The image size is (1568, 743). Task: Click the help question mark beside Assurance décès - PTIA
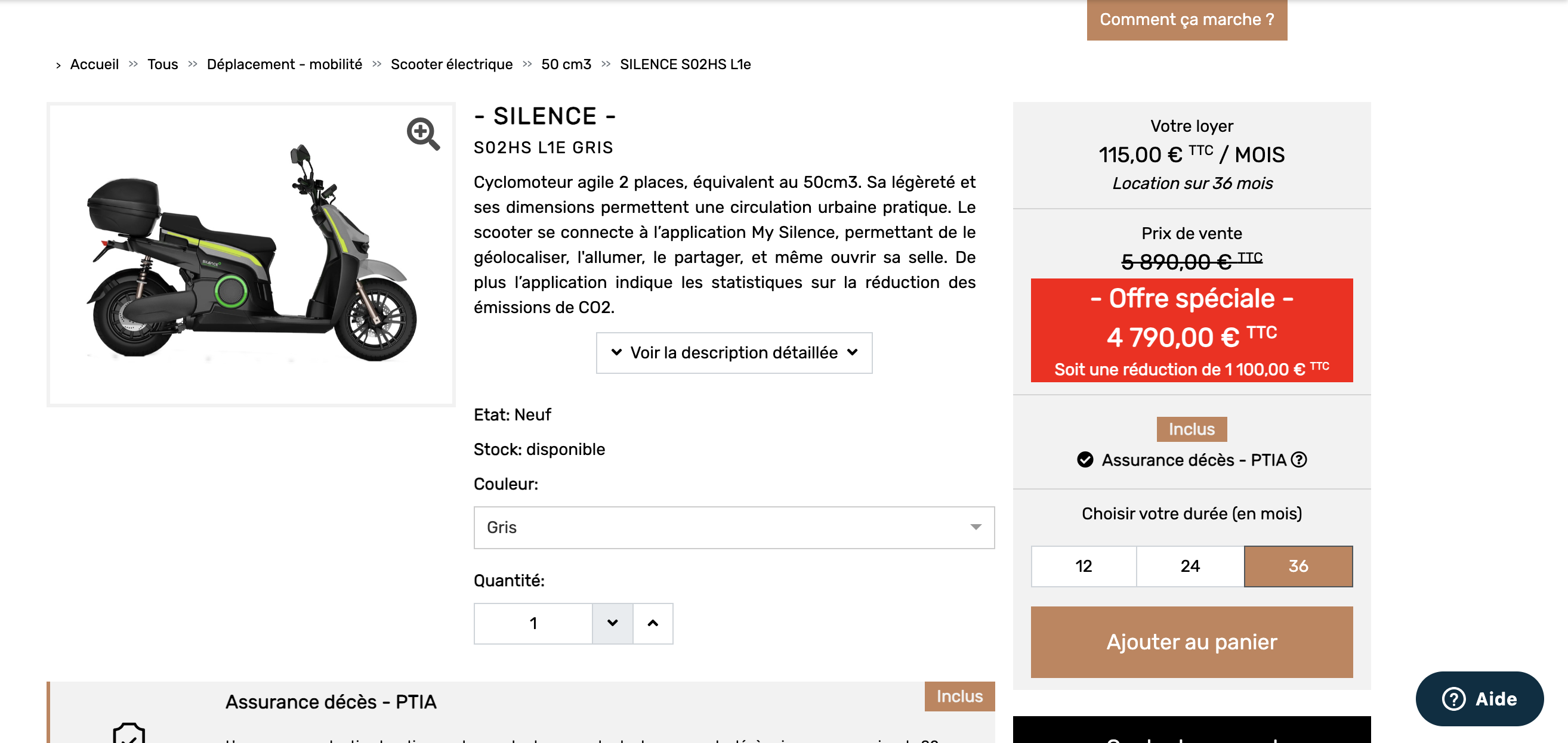[1298, 459]
